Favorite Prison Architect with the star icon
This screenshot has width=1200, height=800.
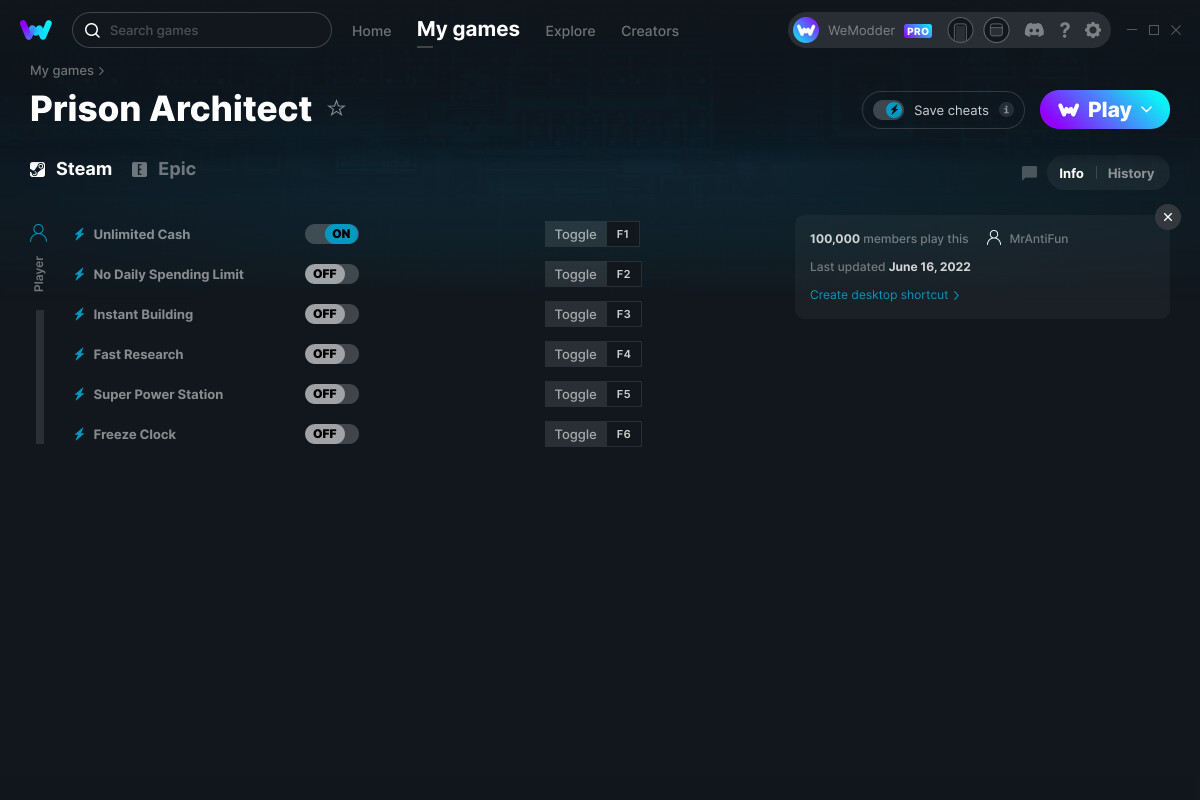tap(336, 108)
